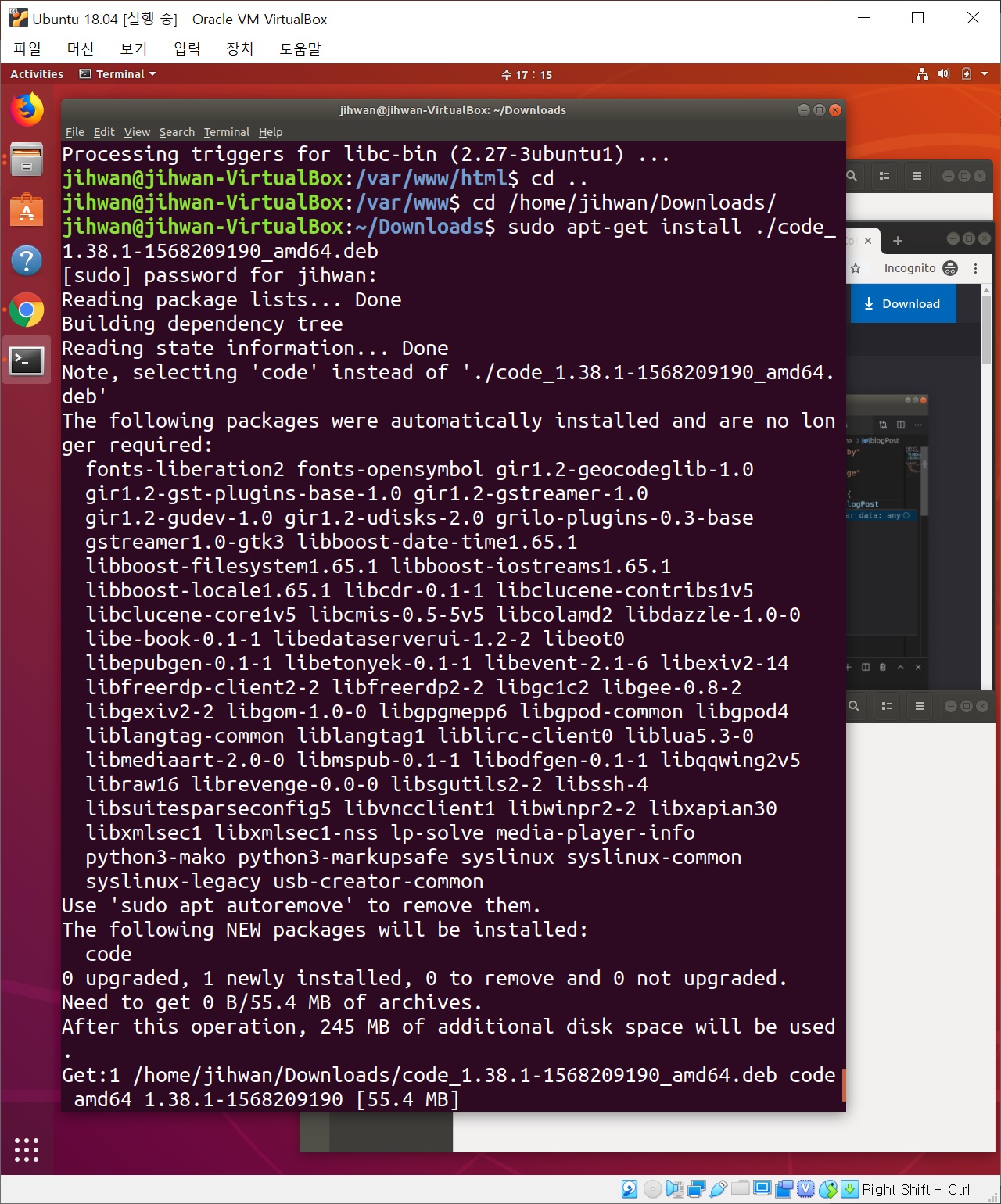Click the battery status indicator
The width and height of the screenshot is (1001, 1204).
coord(967,74)
